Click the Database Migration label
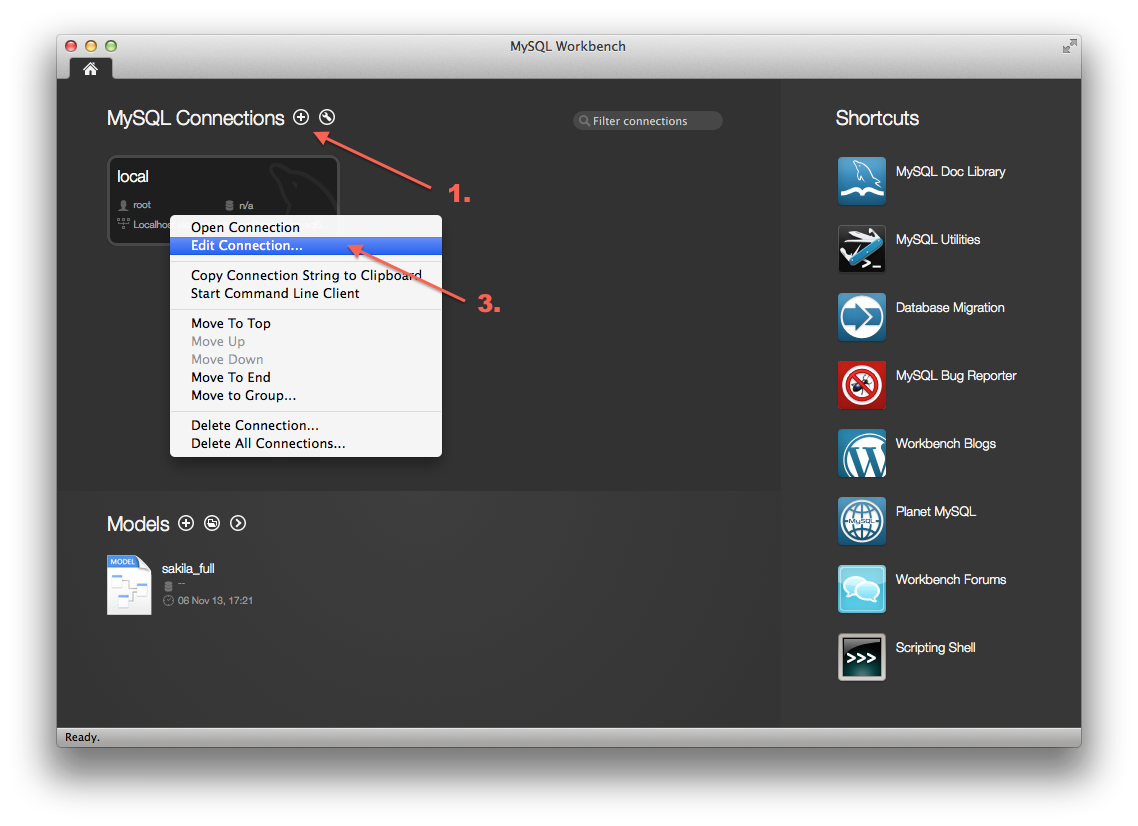The image size is (1138, 826). point(950,308)
